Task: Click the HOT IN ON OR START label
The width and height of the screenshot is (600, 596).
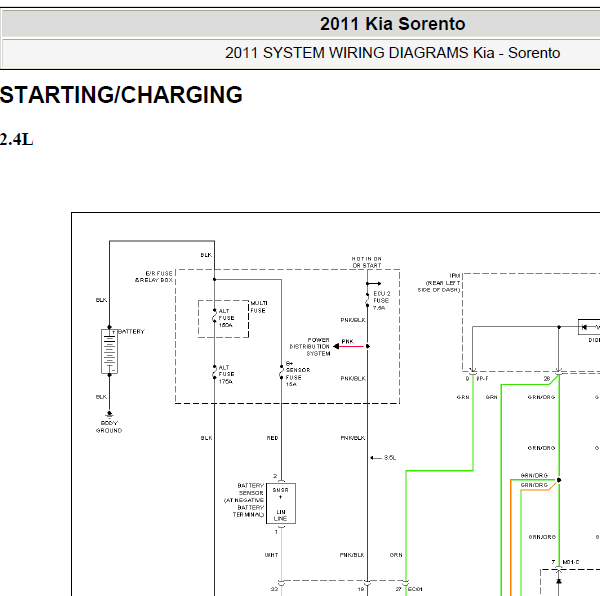Action: (367, 262)
